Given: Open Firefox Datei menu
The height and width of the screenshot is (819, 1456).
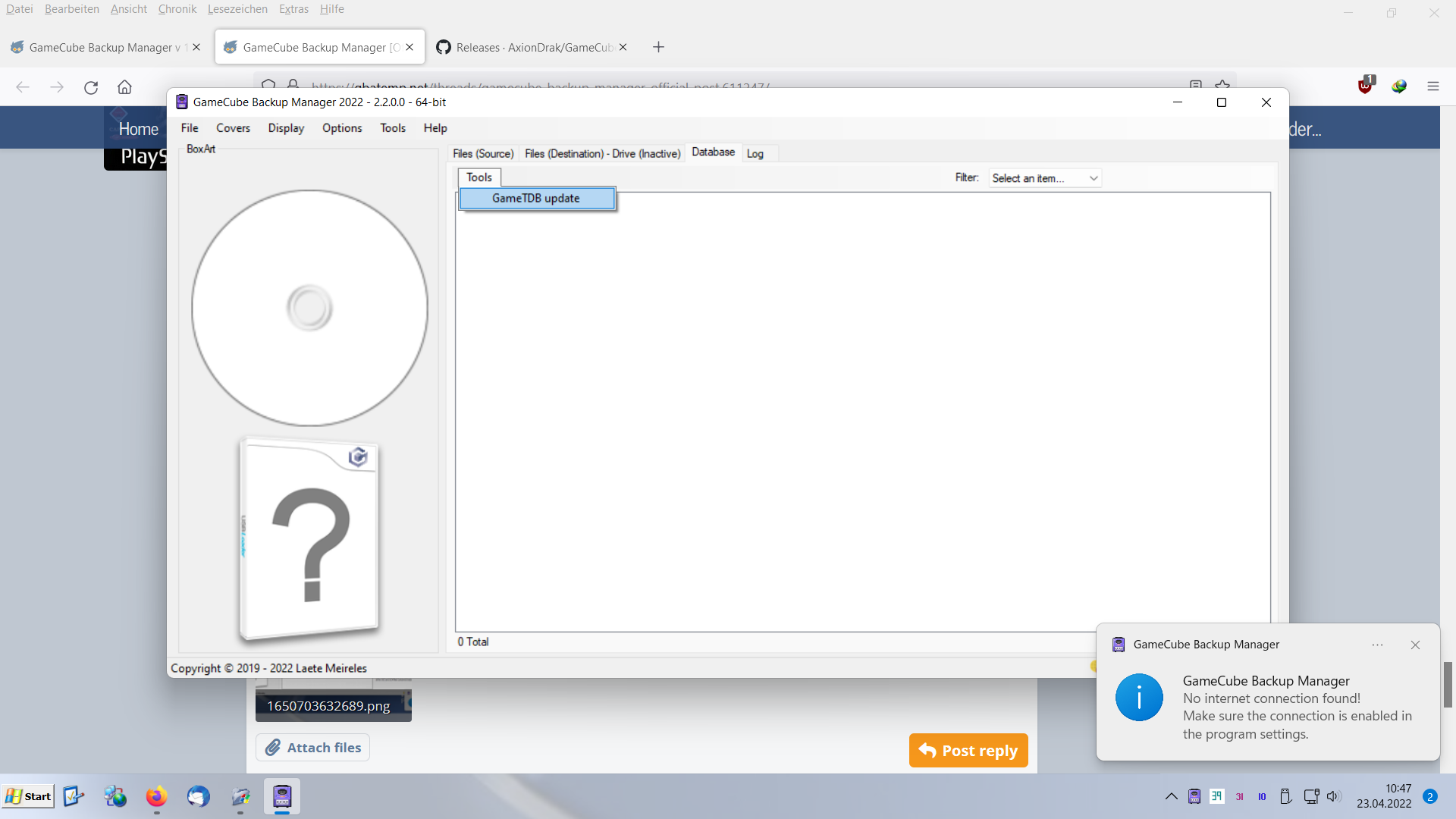Looking at the screenshot, I should 20,9.
